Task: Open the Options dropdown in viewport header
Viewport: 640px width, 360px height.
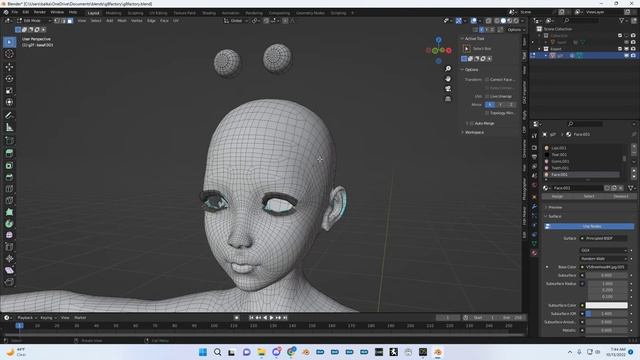Action: pos(516,30)
